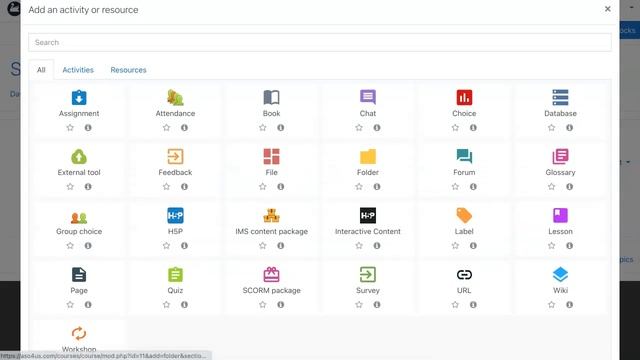Viewport: 640px width, 360px height.
Task: Switch to the All tab
Action: pyautogui.click(x=41, y=70)
